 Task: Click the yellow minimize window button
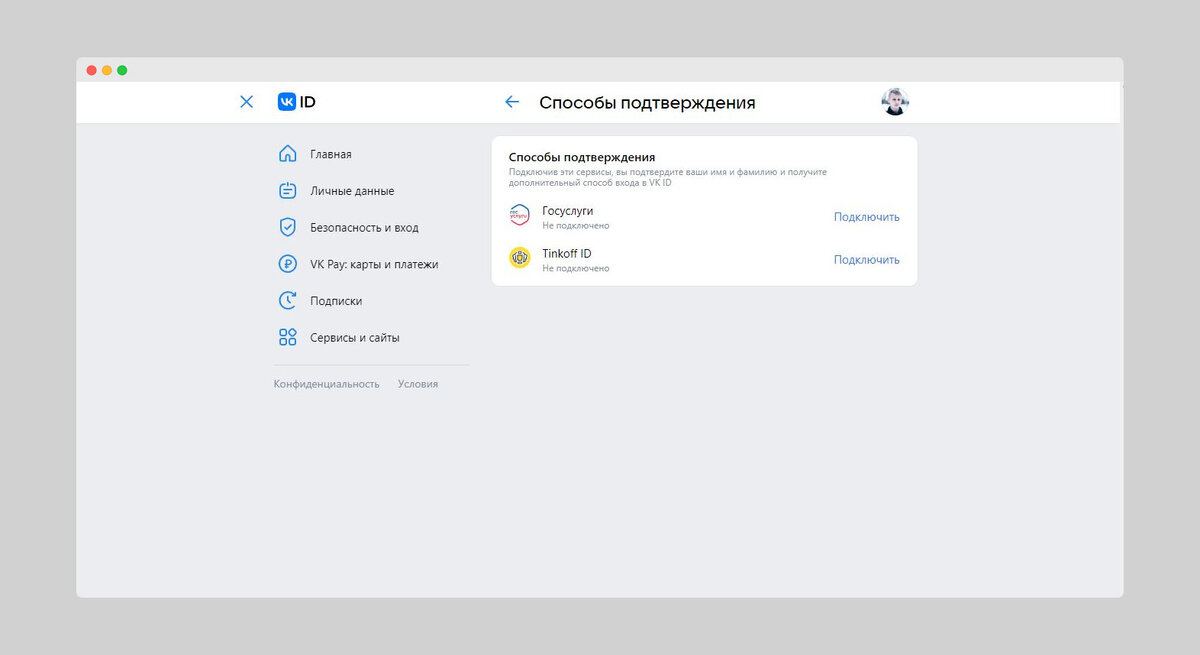pos(107,70)
